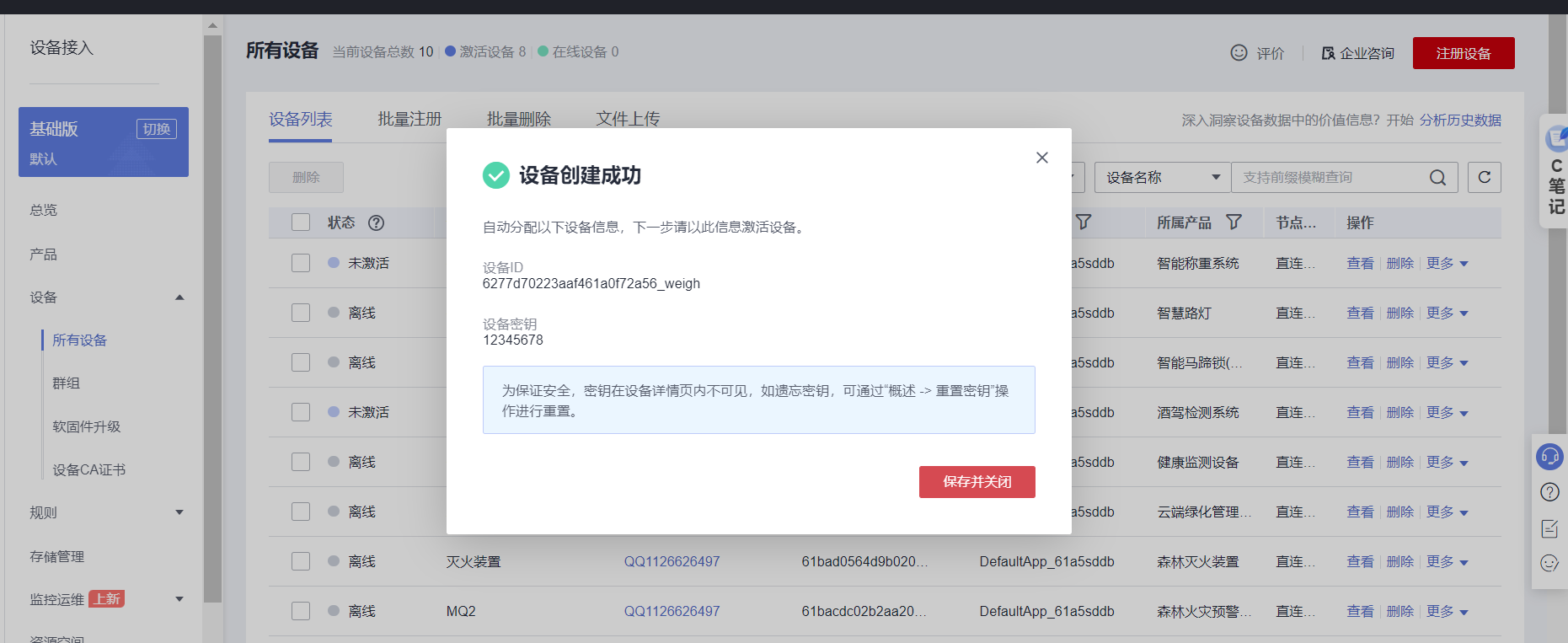The height and width of the screenshot is (643, 1568).
Task: Go to 产品 in the sidebar
Action: coord(44,255)
